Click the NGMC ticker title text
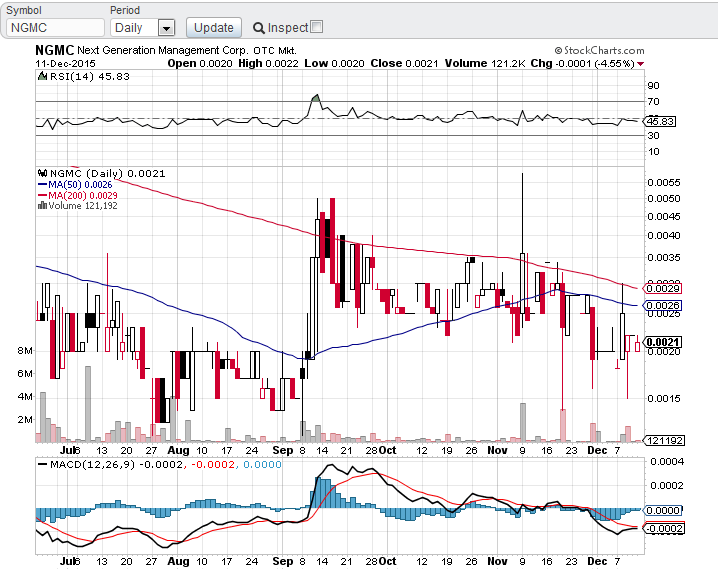This screenshot has width=718, height=576. (x=54, y=50)
